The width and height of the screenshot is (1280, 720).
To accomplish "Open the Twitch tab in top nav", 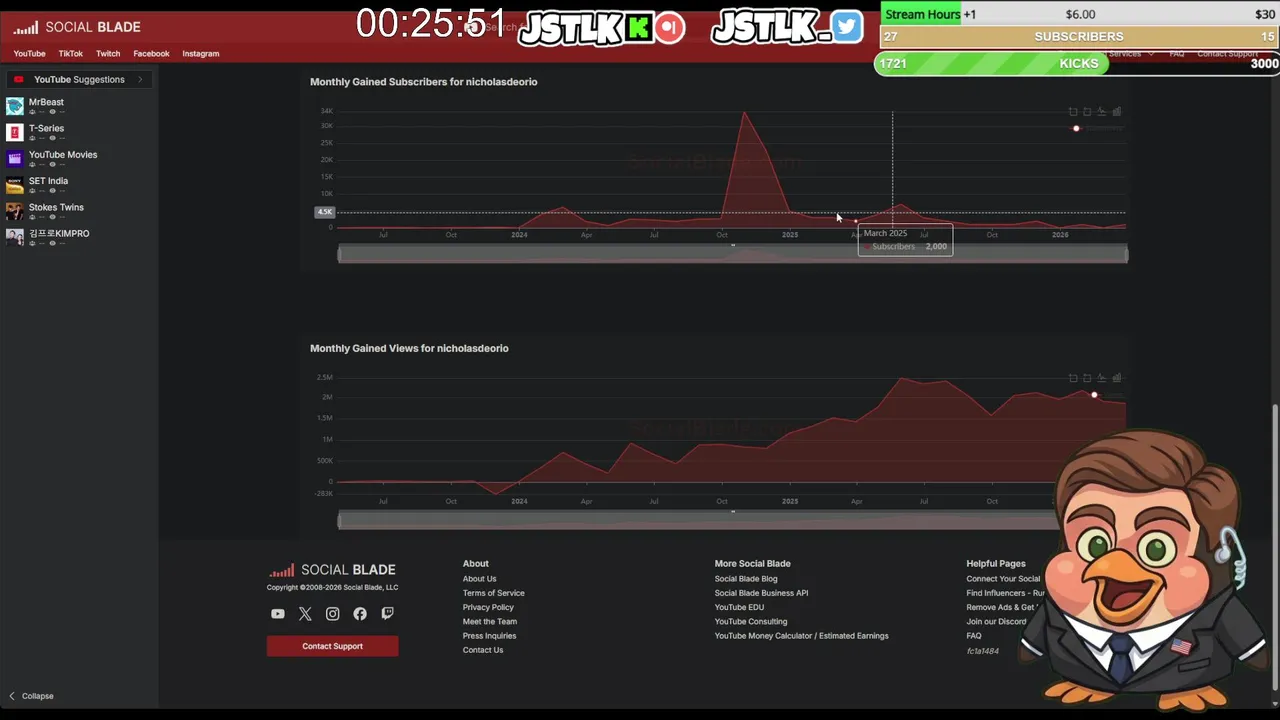I will (108, 54).
